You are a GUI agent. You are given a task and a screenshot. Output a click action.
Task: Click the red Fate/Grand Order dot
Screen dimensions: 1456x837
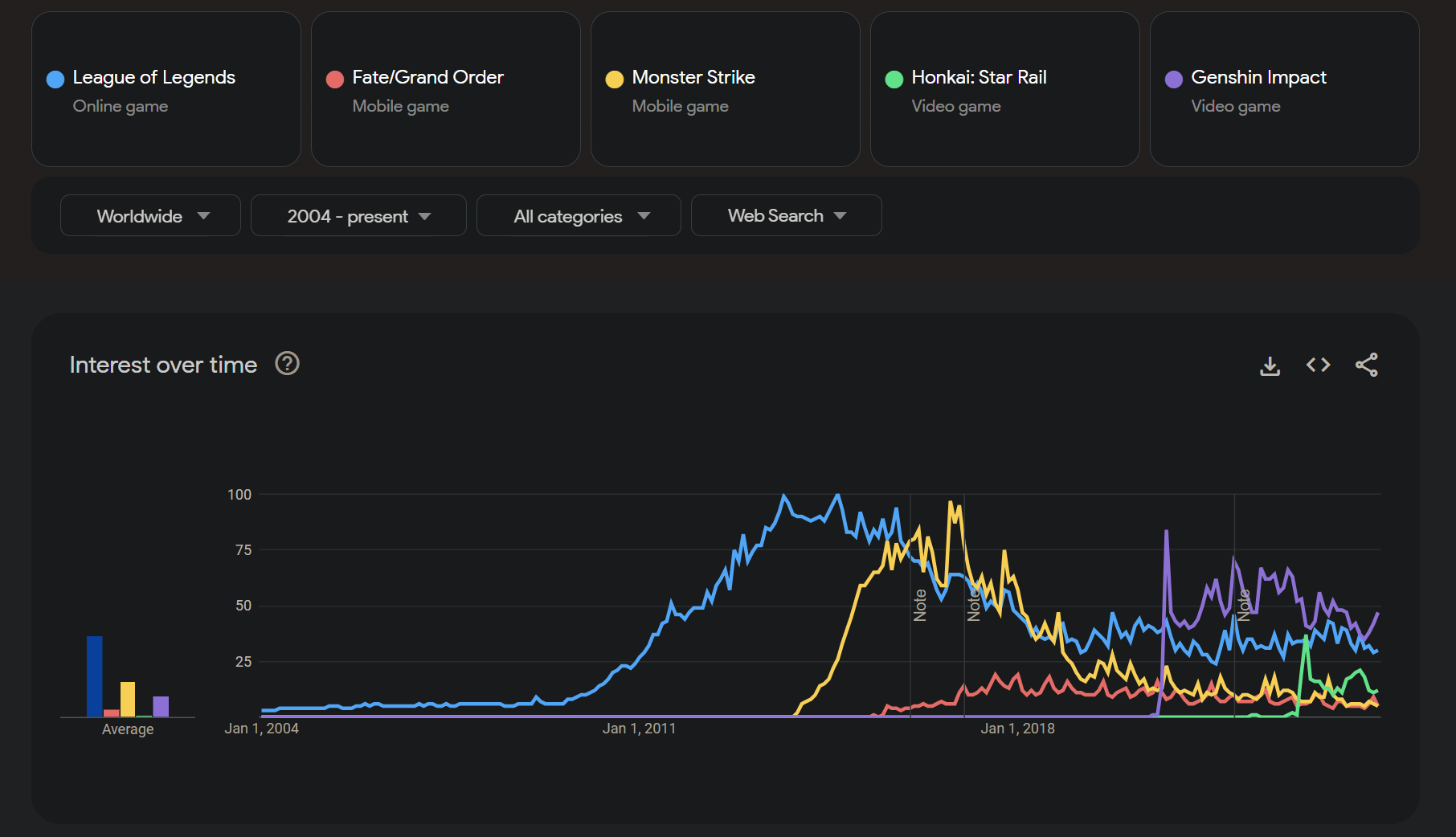335,79
